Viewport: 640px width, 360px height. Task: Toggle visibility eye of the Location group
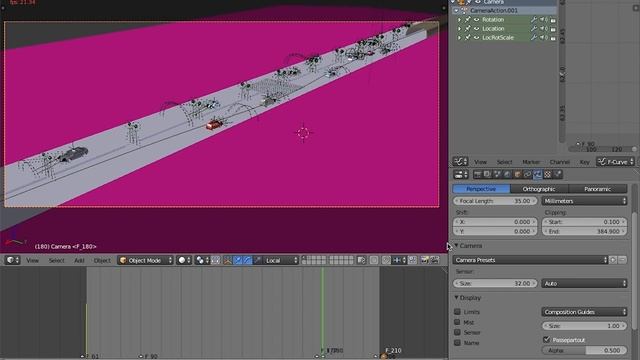(x=476, y=29)
